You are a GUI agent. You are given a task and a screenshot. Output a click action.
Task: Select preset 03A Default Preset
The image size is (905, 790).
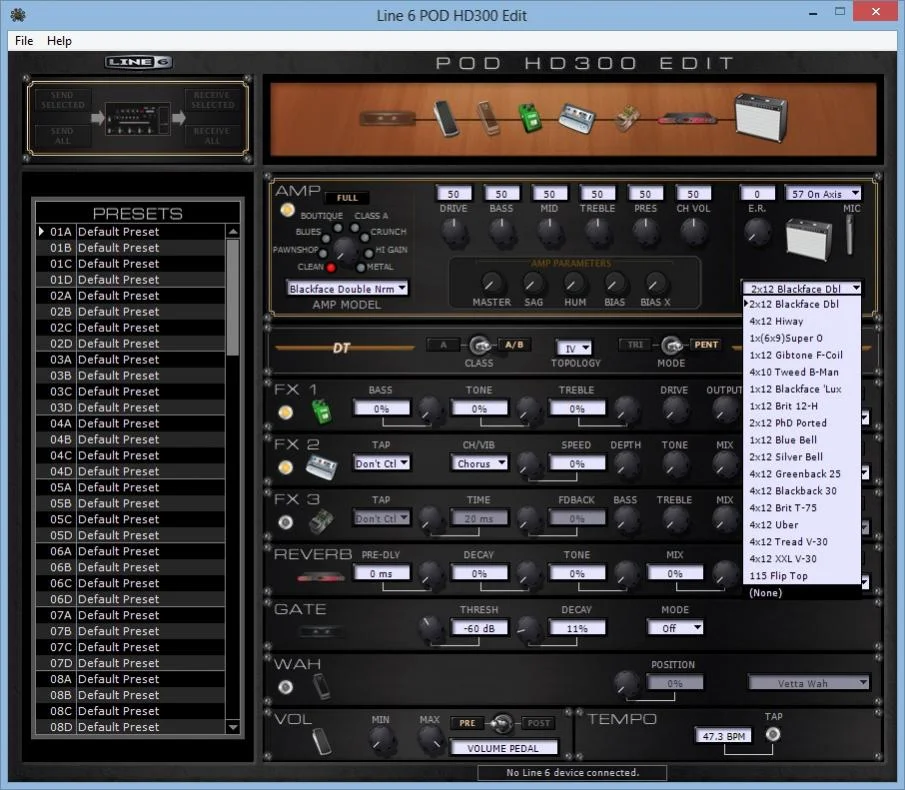118,360
